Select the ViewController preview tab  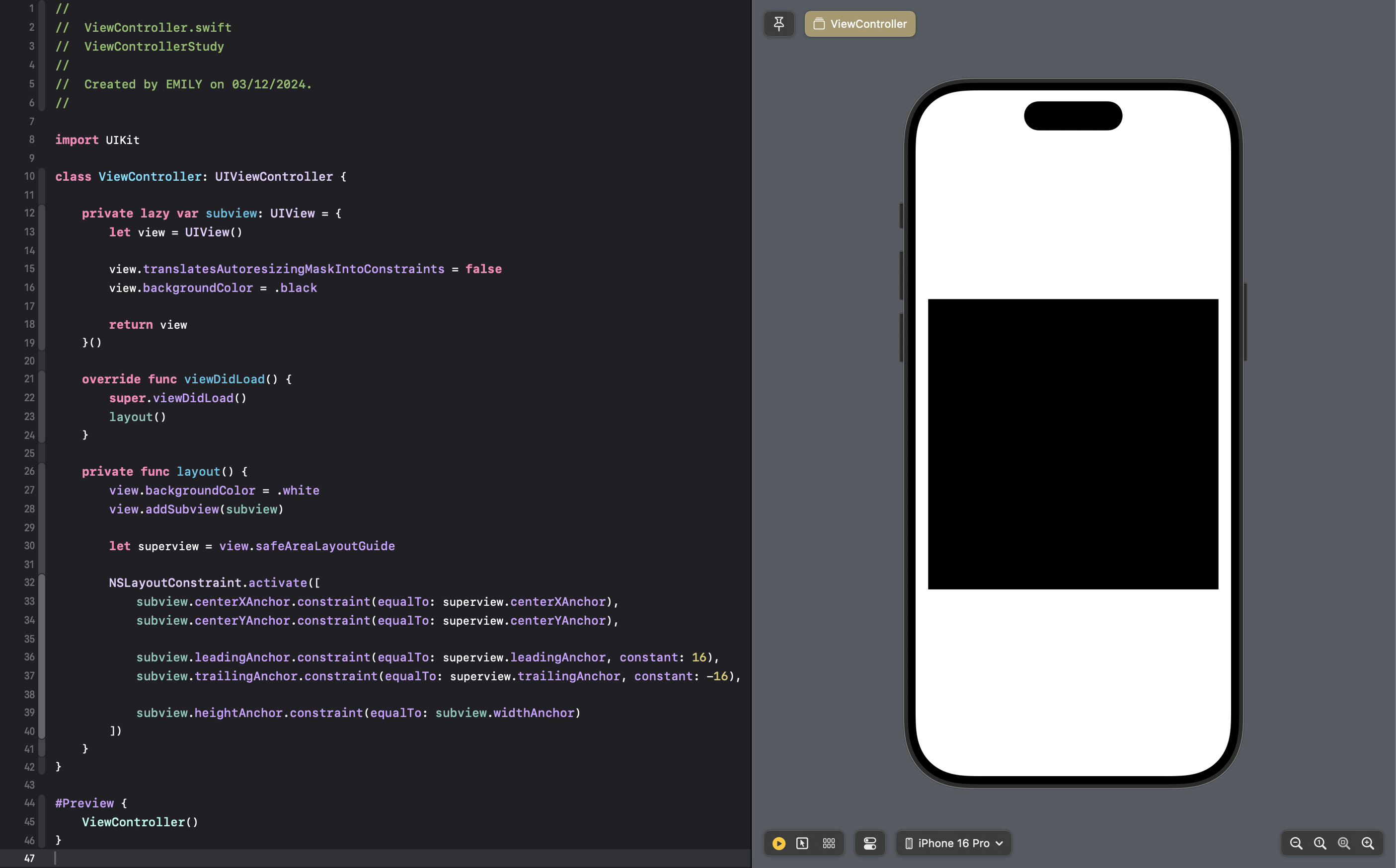click(x=859, y=23)
